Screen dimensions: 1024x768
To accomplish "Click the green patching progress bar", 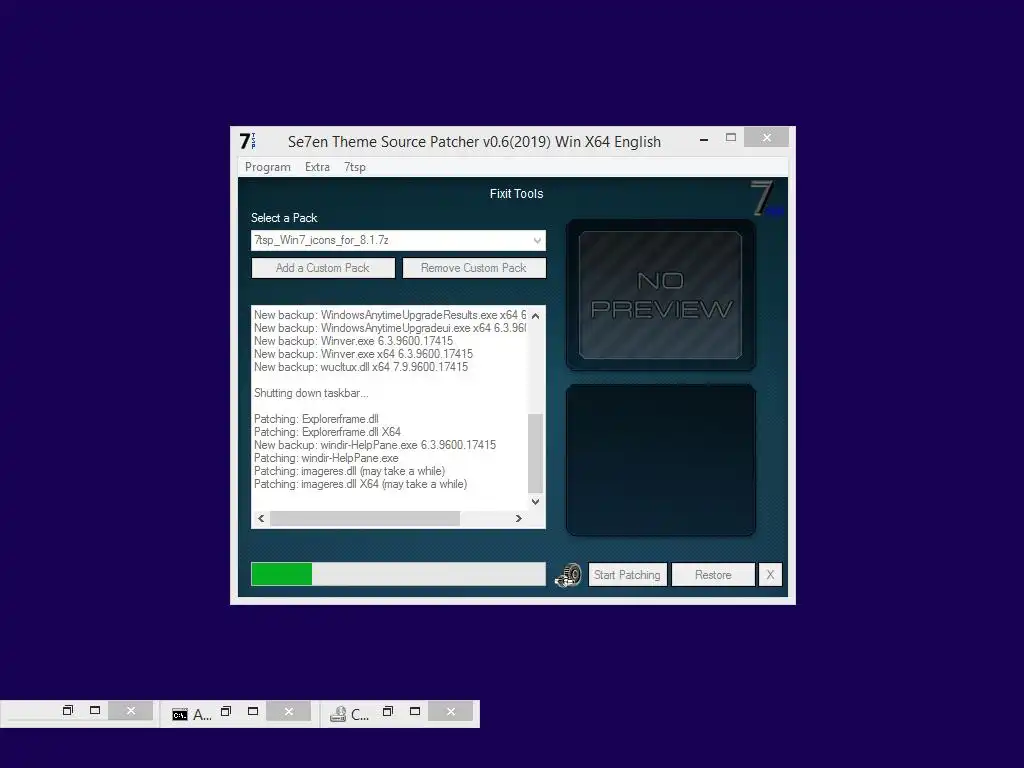I will 398,574.
